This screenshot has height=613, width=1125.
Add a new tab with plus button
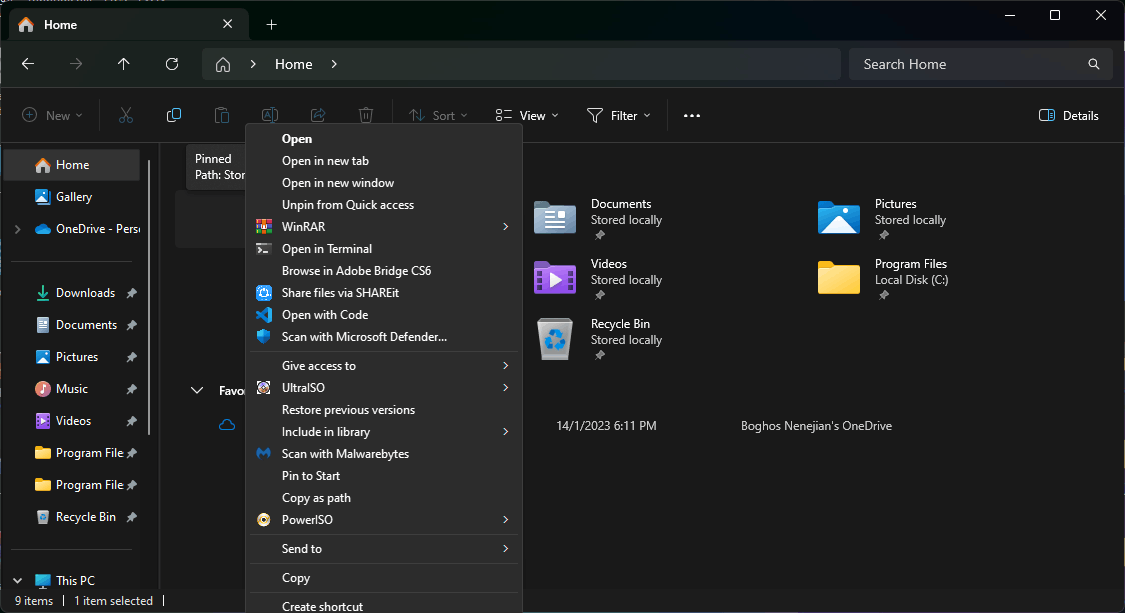[x=271, y=25]
